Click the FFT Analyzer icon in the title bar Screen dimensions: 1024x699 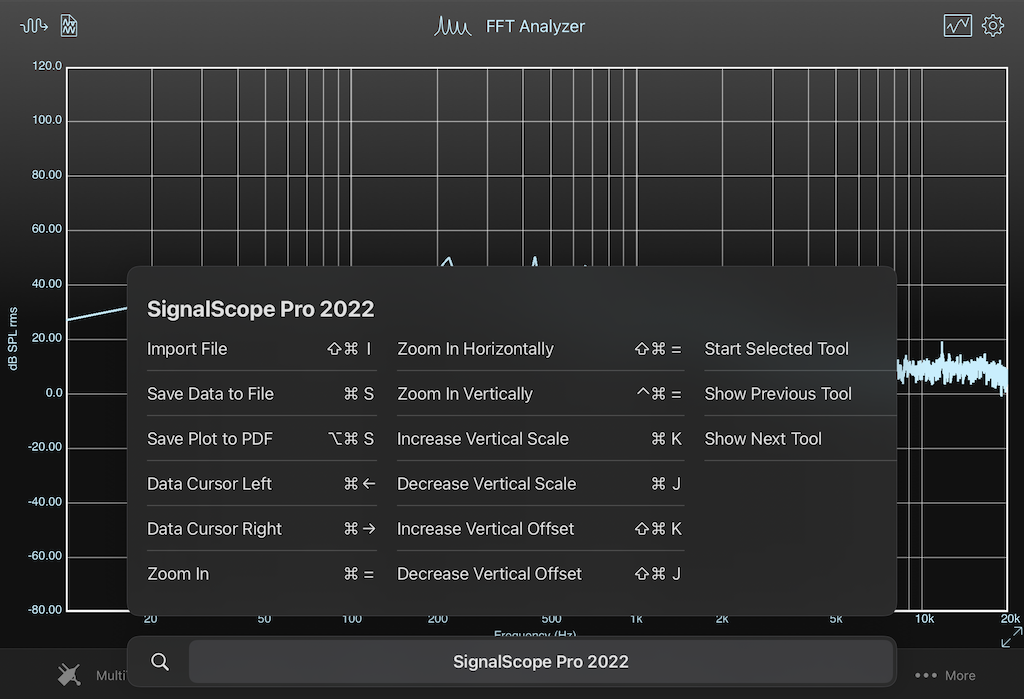pos(453,26)
